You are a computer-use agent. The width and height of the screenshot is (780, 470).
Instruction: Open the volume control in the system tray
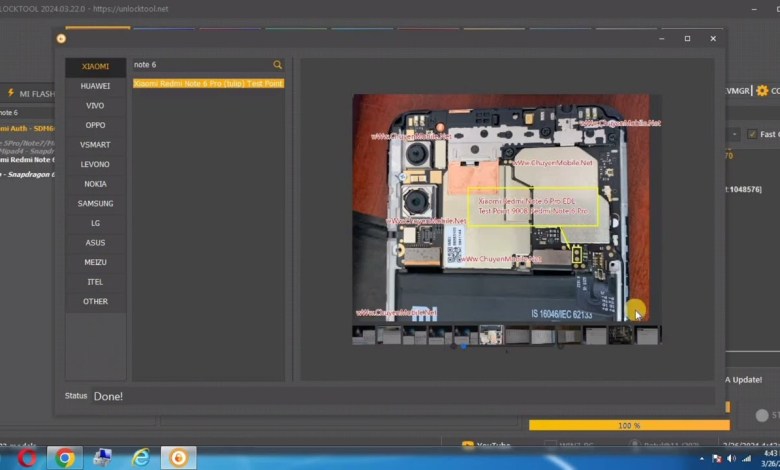(732, 459)
